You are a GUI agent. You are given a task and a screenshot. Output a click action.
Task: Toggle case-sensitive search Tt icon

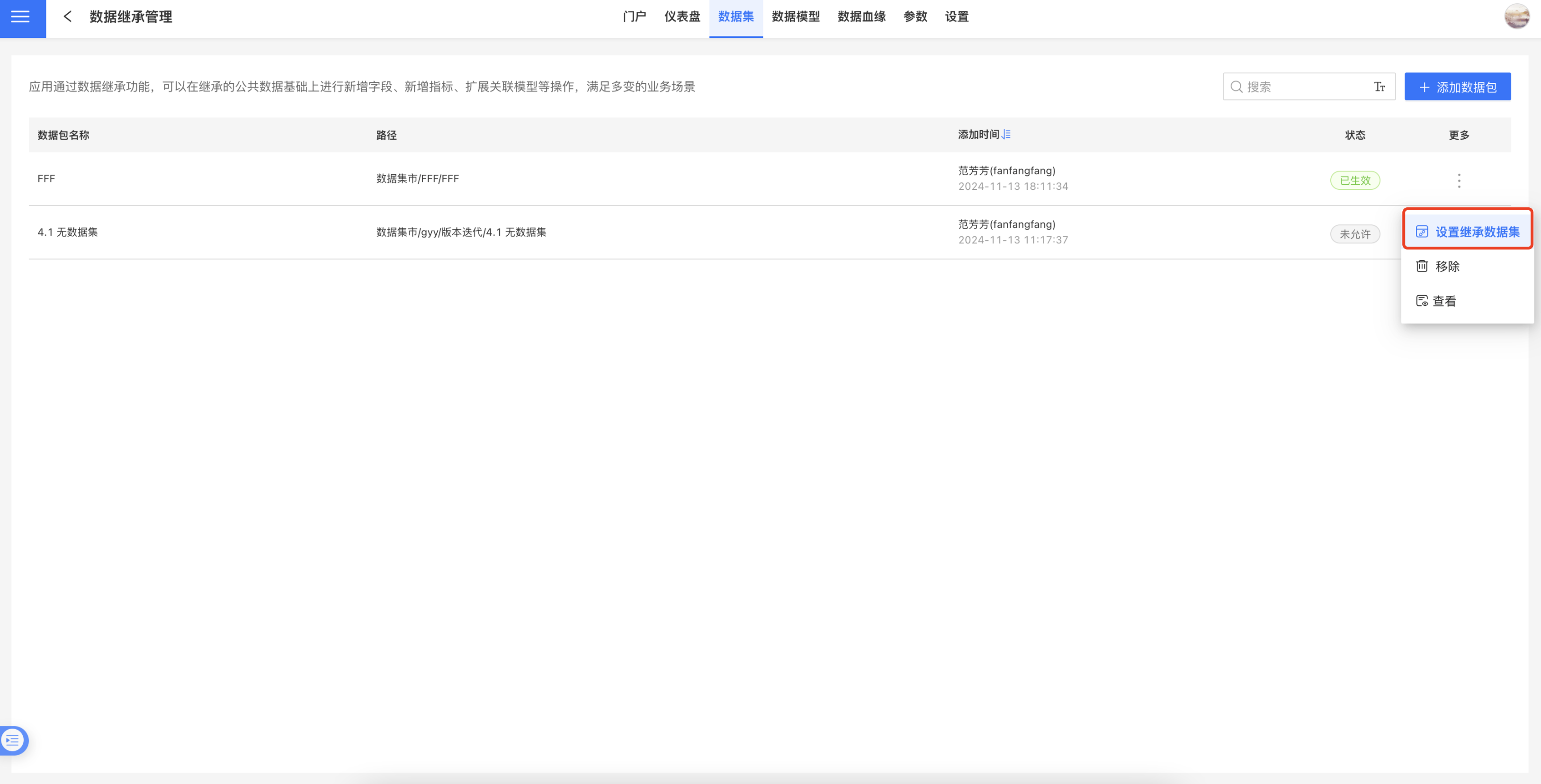[x=1380, y=87]
